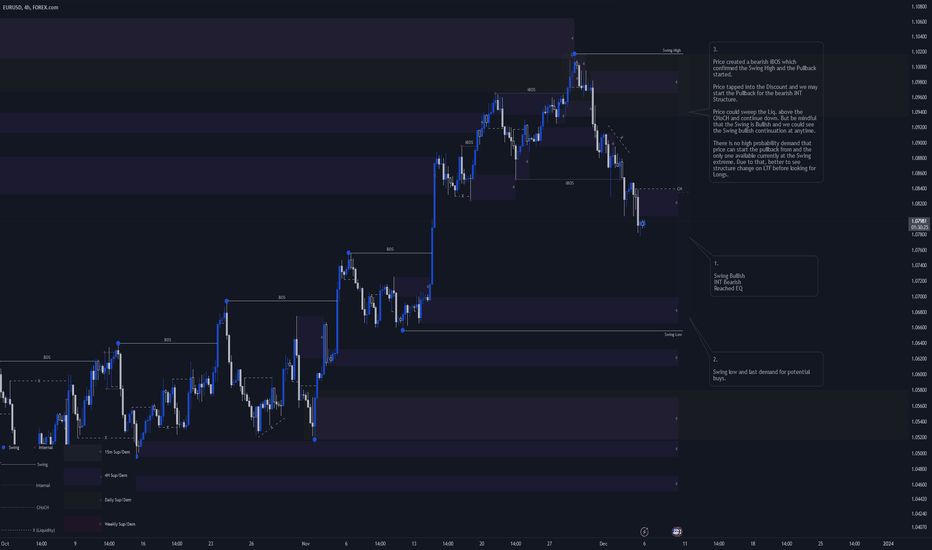Click the blue dot at Swing Low line start
The height and width of the screenshot is (550, 932).
click(x=403, y=330)
